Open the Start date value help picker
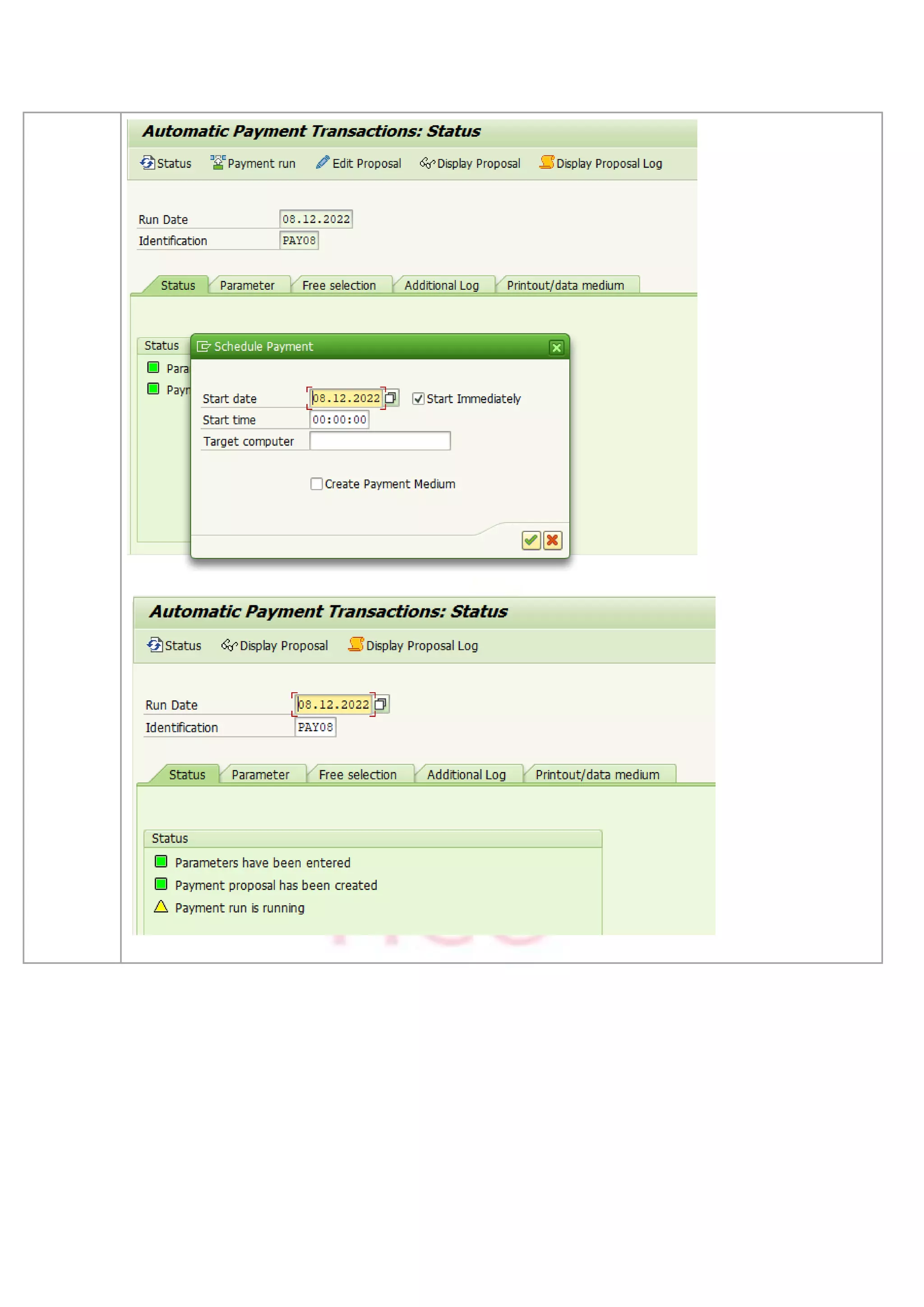This screenshot has height=1307, width=924. tap(391, 398)
